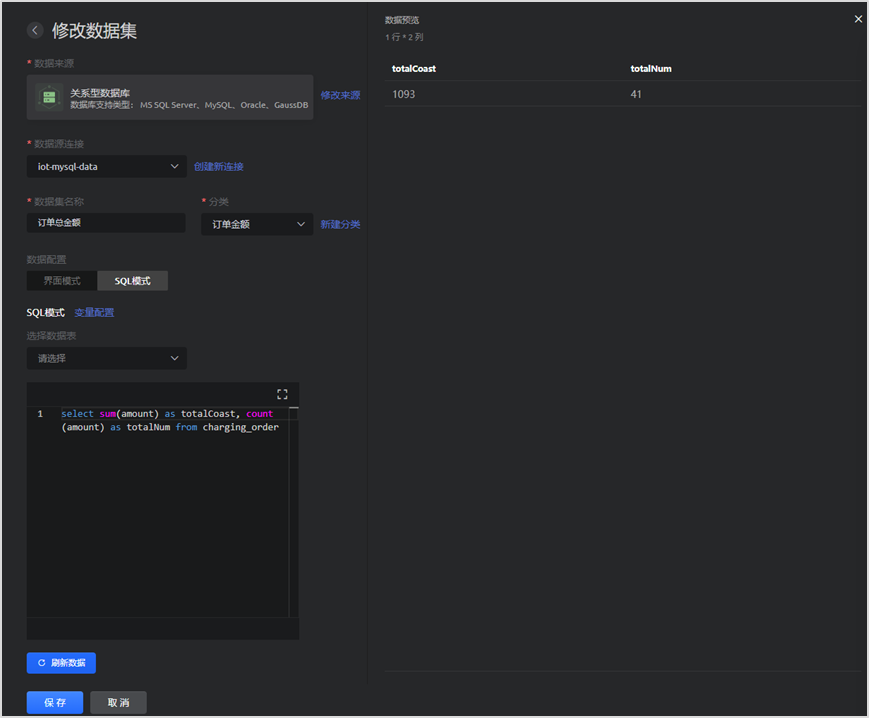Click the 1 行 * 2 列 summary text
The image size is (869, 718).
tap(404, 37)
